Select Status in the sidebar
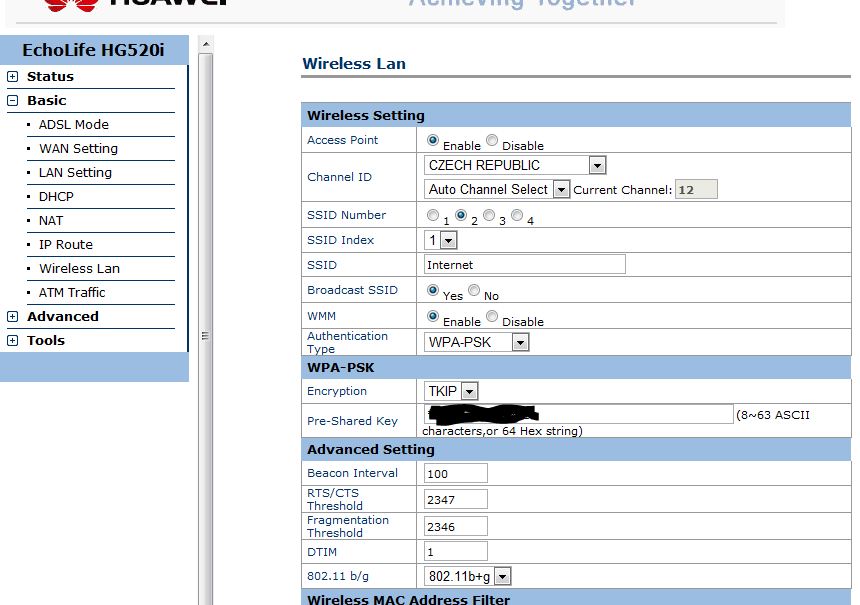This screenshot has height=605, width=860. 50,77
